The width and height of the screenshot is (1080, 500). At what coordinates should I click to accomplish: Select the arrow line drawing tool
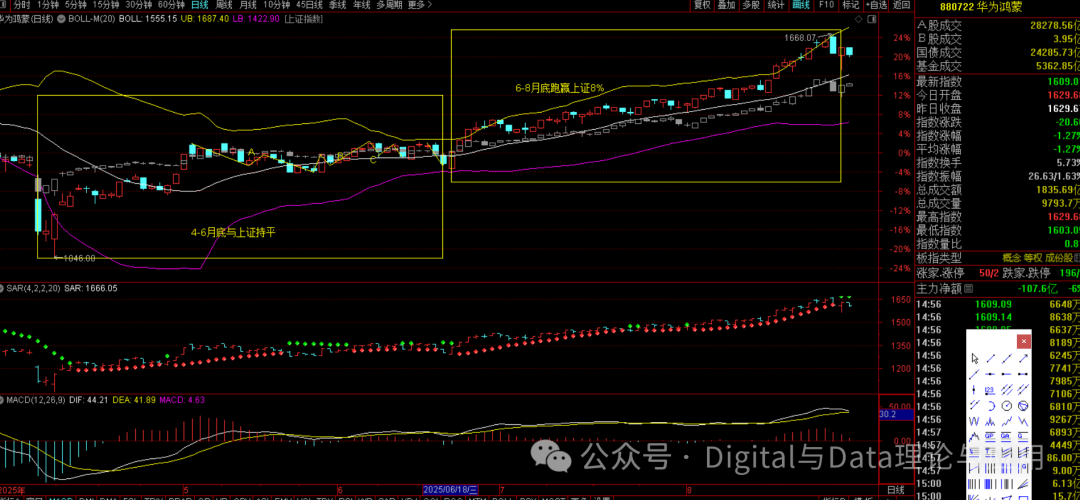1024,359
